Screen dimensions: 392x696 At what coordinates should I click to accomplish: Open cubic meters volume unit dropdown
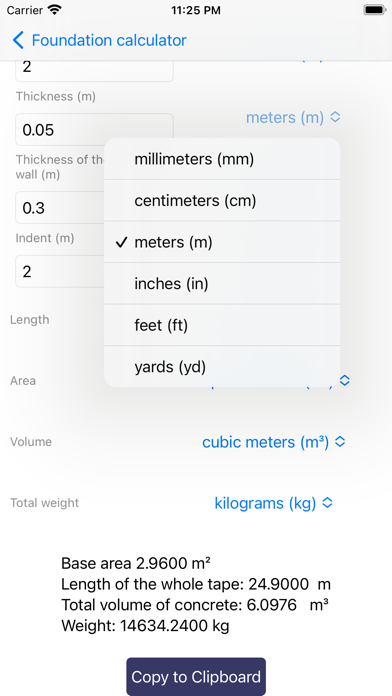click(273, 442)
